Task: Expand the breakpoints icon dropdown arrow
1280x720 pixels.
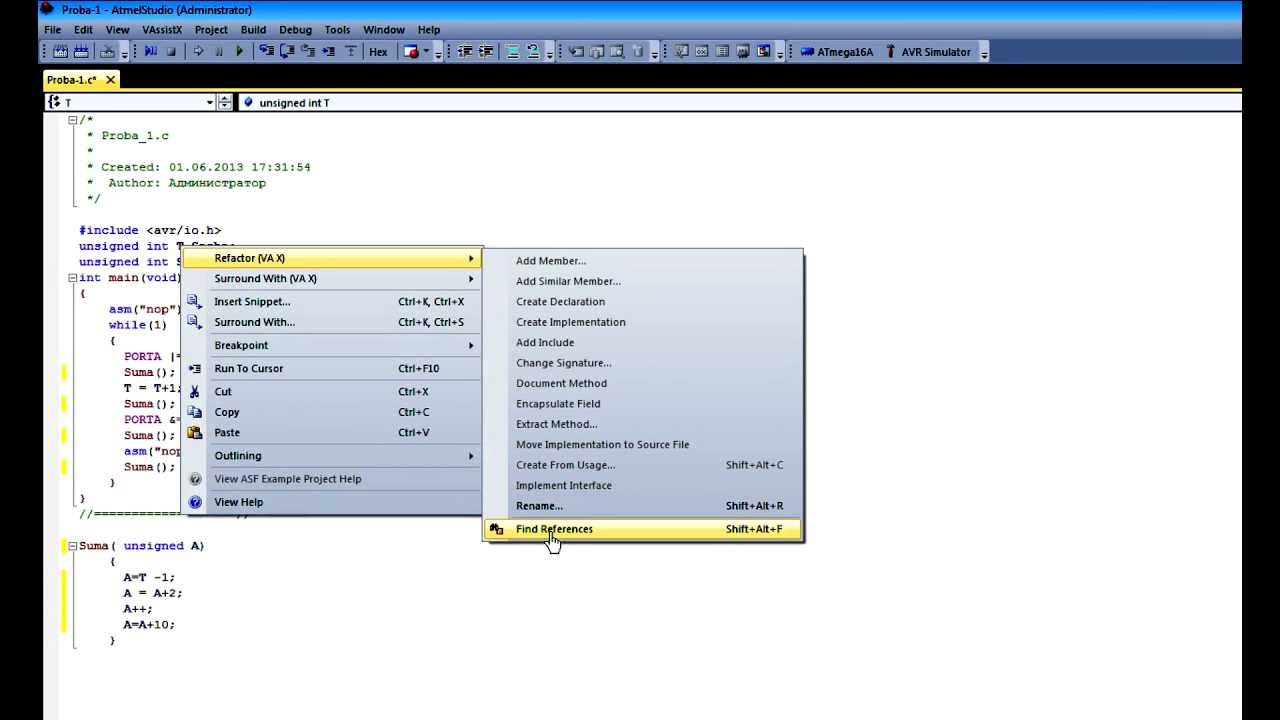Action: point(426,51)
